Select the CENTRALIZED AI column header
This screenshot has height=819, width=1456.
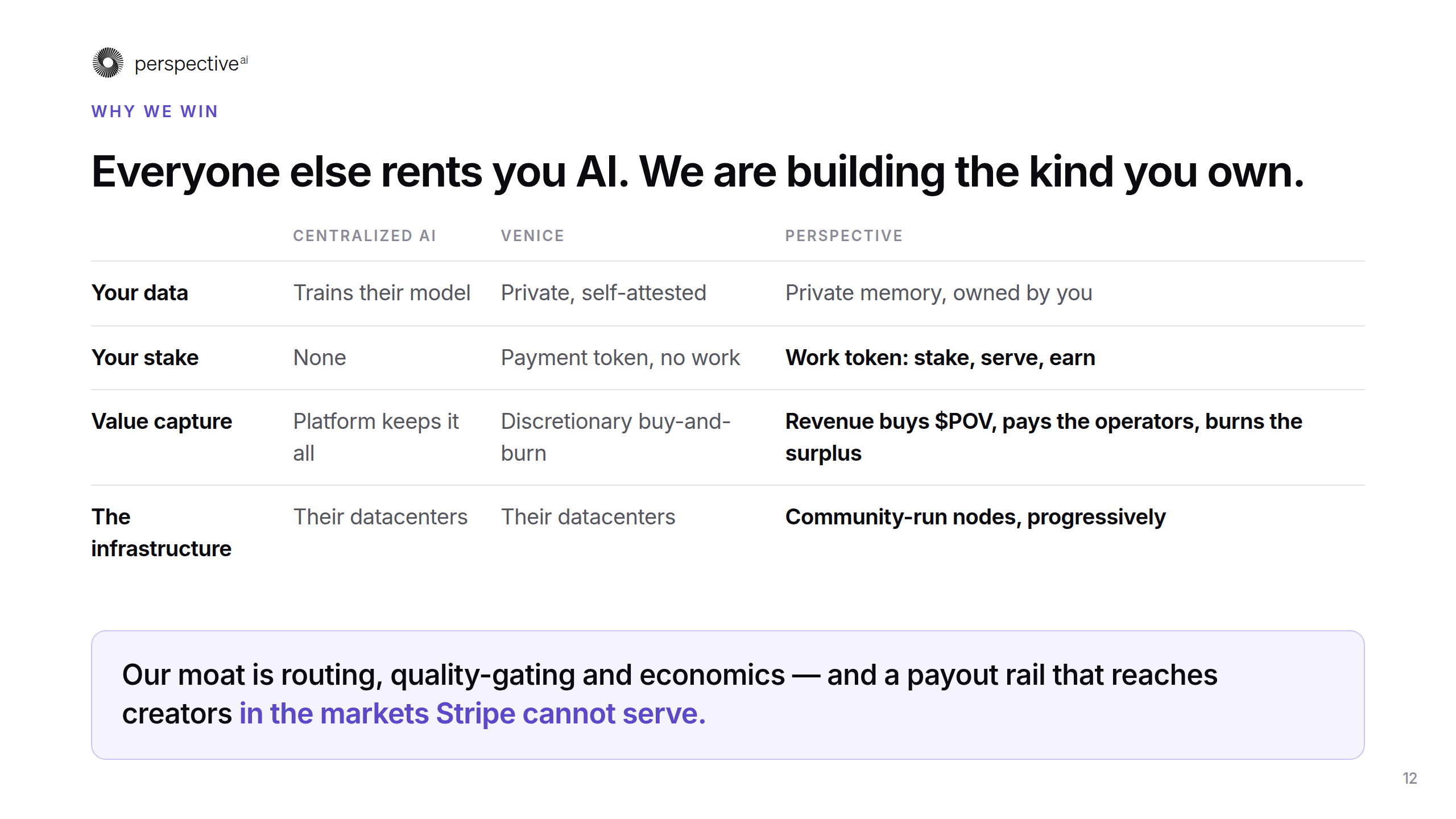pos(365,236)
